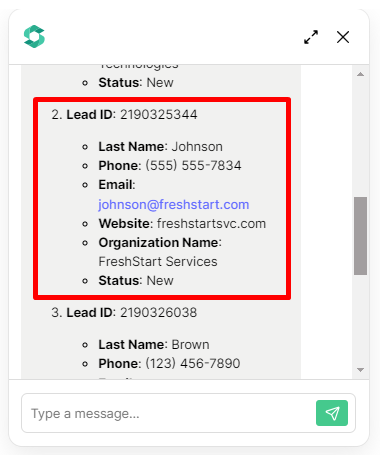Click the website freshstartsvc.com

point(211,224)
